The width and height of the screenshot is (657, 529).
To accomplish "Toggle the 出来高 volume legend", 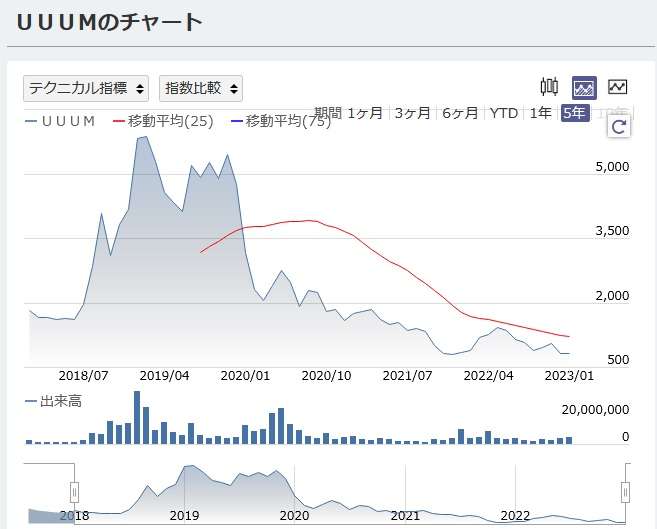I will coord(53,401).
